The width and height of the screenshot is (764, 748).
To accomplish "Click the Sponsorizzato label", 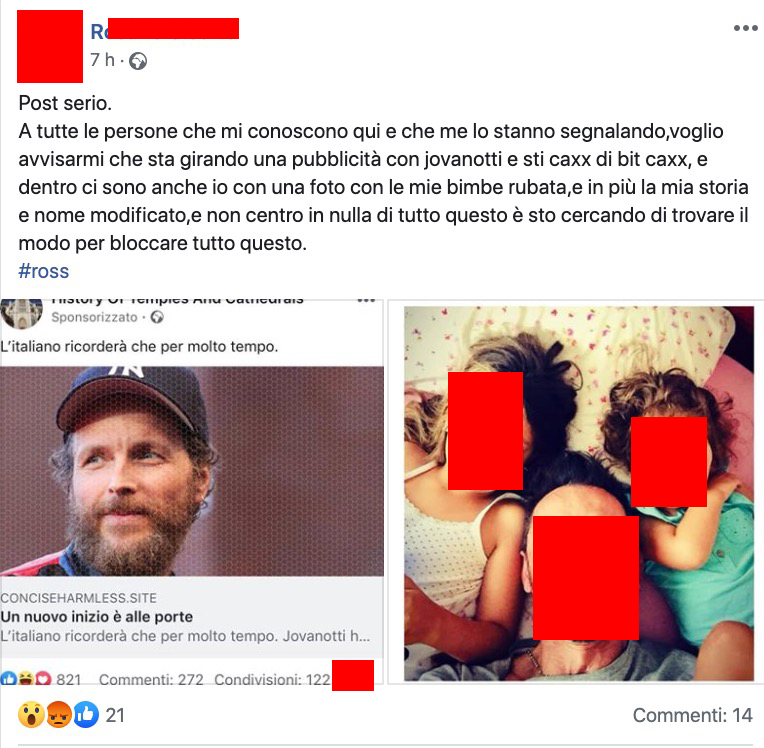I will pos(95,317).
